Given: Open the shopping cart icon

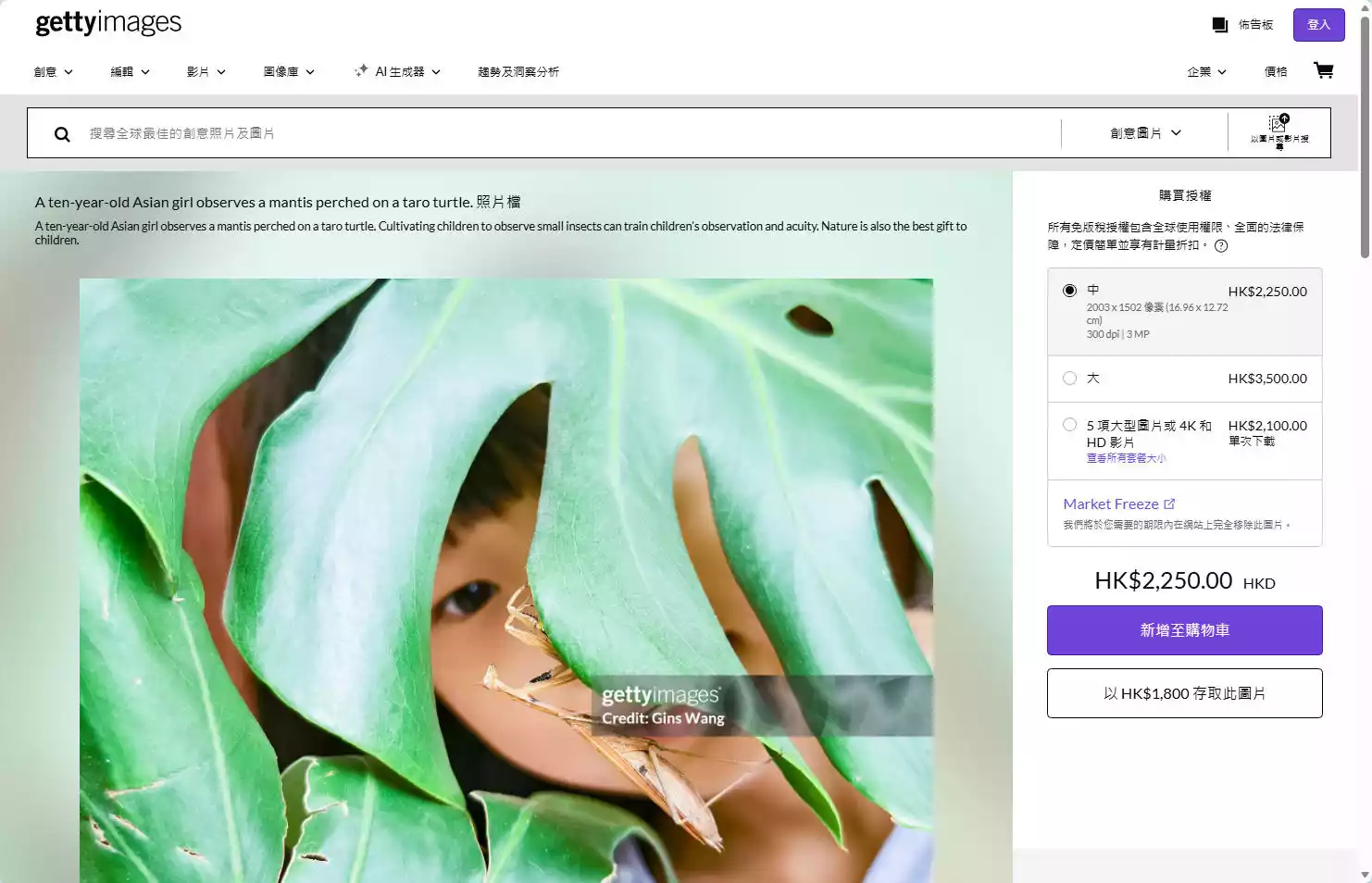Looking at the screenshot, I should (1324, 70).
